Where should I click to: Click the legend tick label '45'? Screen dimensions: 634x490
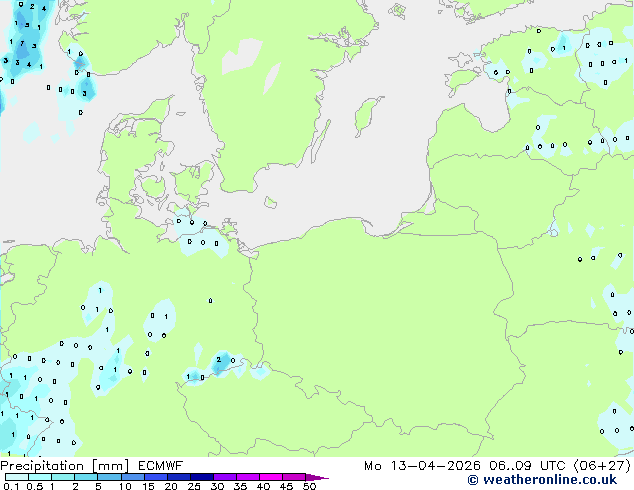[x=286, y=486]
